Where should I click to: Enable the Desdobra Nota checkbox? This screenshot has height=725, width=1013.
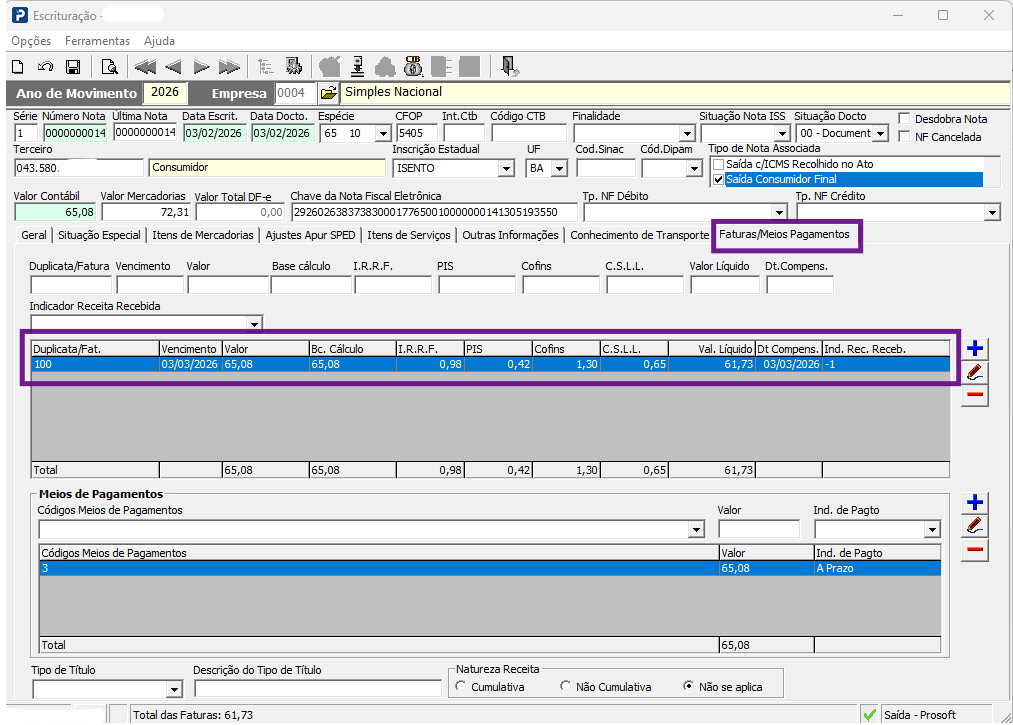click(x=904, y=119)
